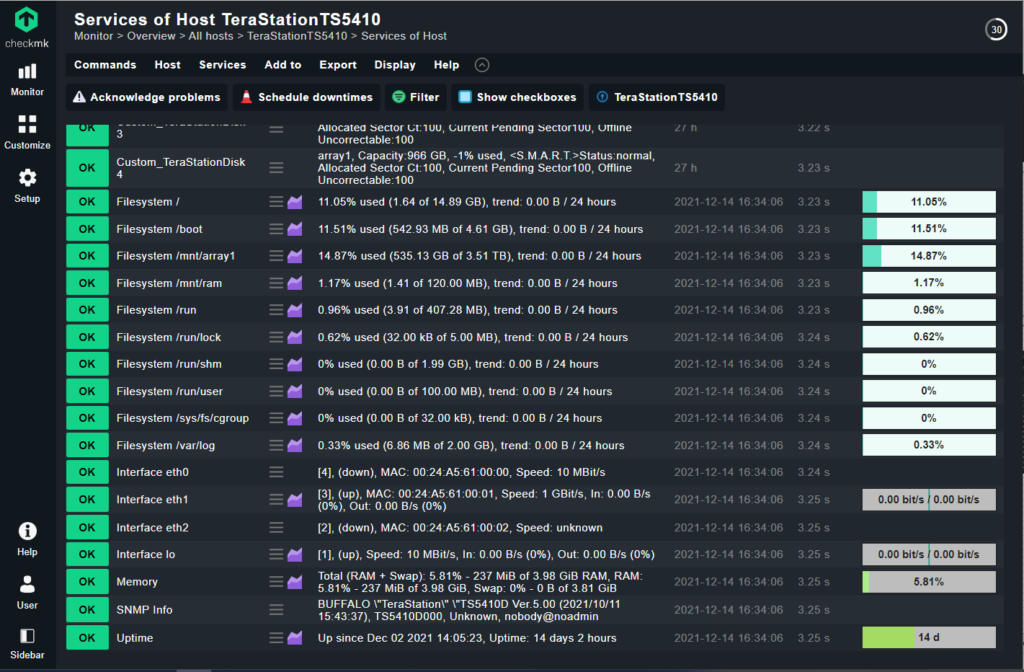Open action menu for SNMP Info

276,610
